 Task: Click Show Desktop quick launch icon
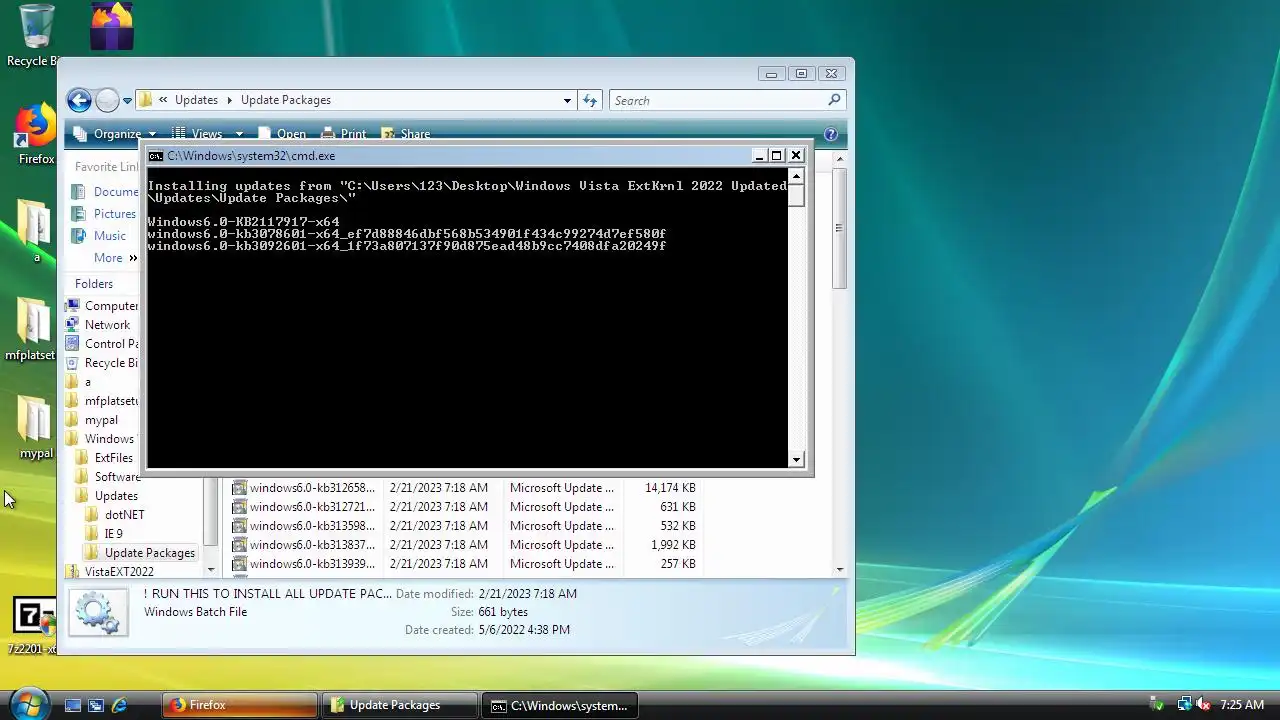point(72,705)
